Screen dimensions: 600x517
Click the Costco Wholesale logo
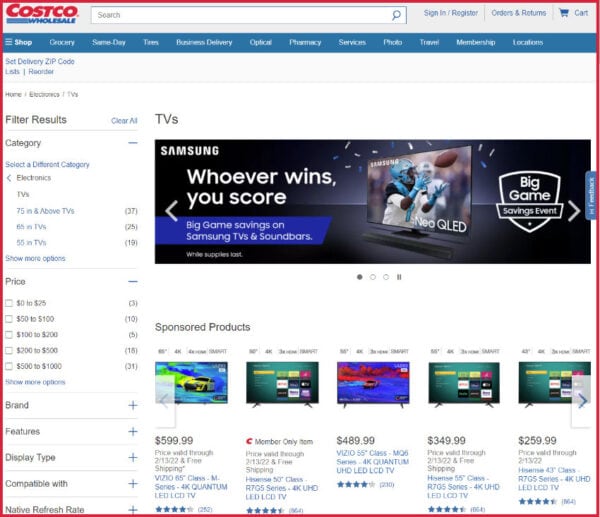(41, 15)
